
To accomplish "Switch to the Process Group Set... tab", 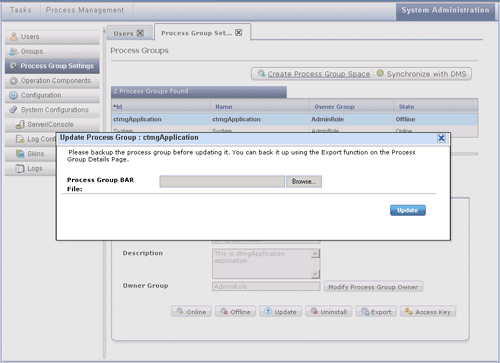I will [x=196, y=33].
